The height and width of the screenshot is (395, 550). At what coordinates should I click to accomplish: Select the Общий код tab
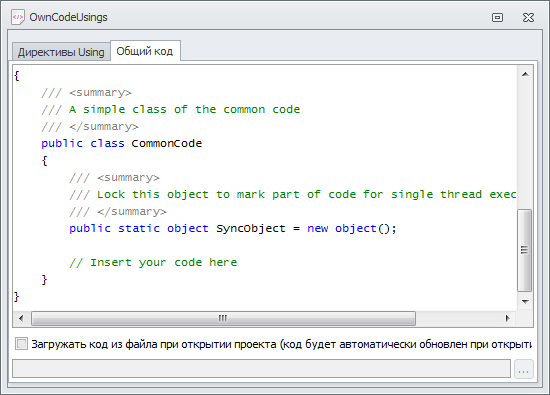click(x=145, y=51)
